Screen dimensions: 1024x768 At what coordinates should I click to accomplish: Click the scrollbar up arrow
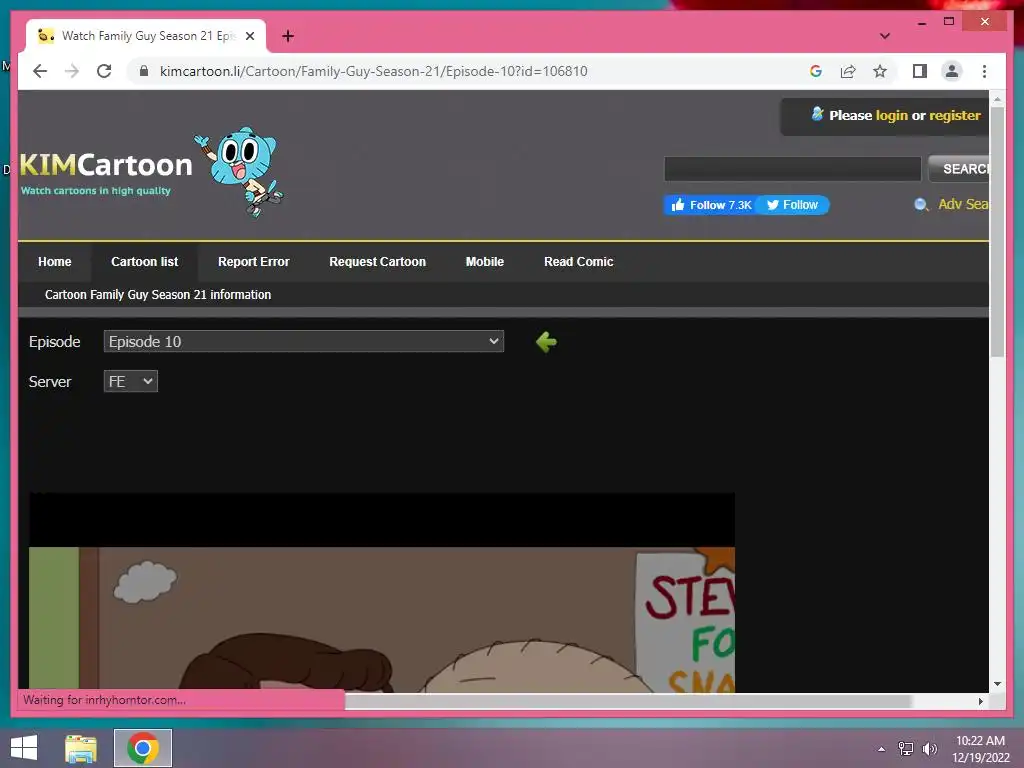pyautogui.click(x=997, y=99)
